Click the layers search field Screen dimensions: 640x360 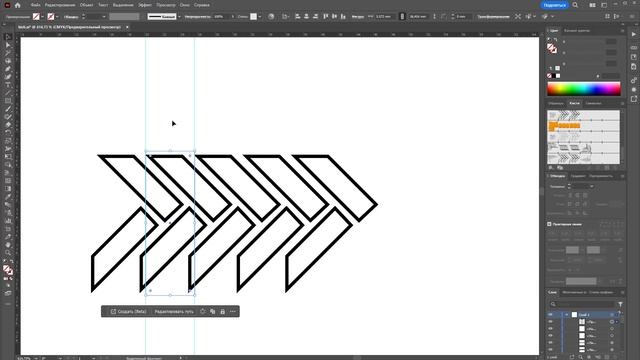pos(582,304)
